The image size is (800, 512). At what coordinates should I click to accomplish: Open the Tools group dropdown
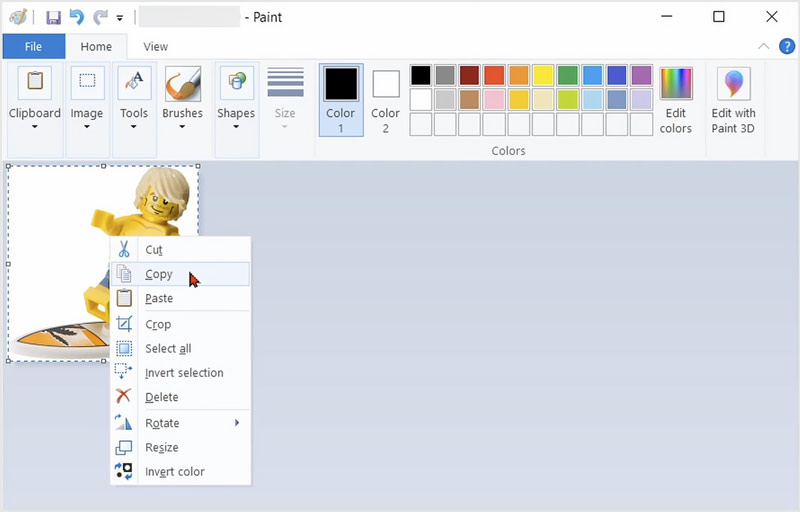(134, 126)
